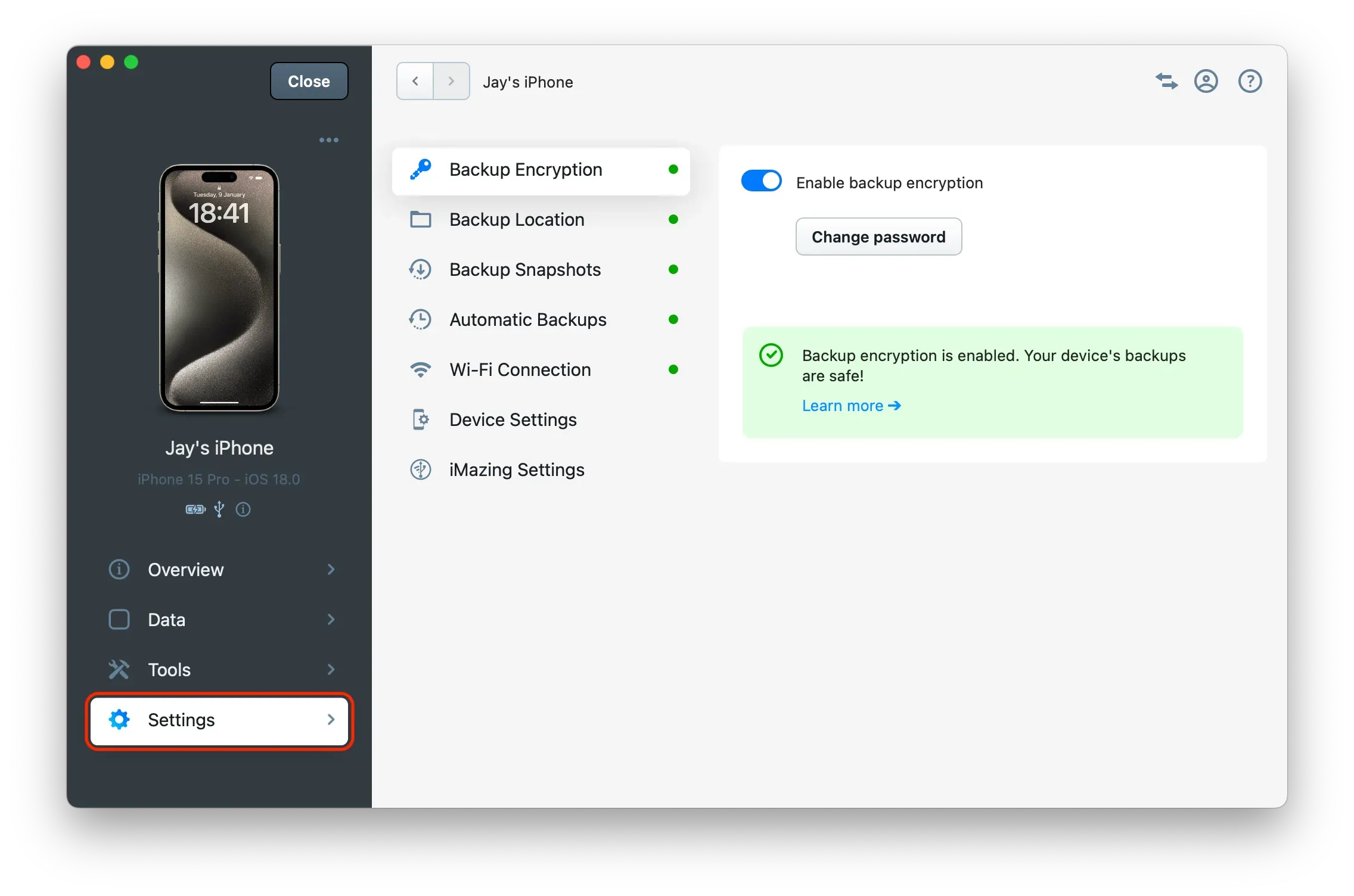Open Automatic Backups using its clock icon
Screen dimensions: 1354x896
coord(421,319)
